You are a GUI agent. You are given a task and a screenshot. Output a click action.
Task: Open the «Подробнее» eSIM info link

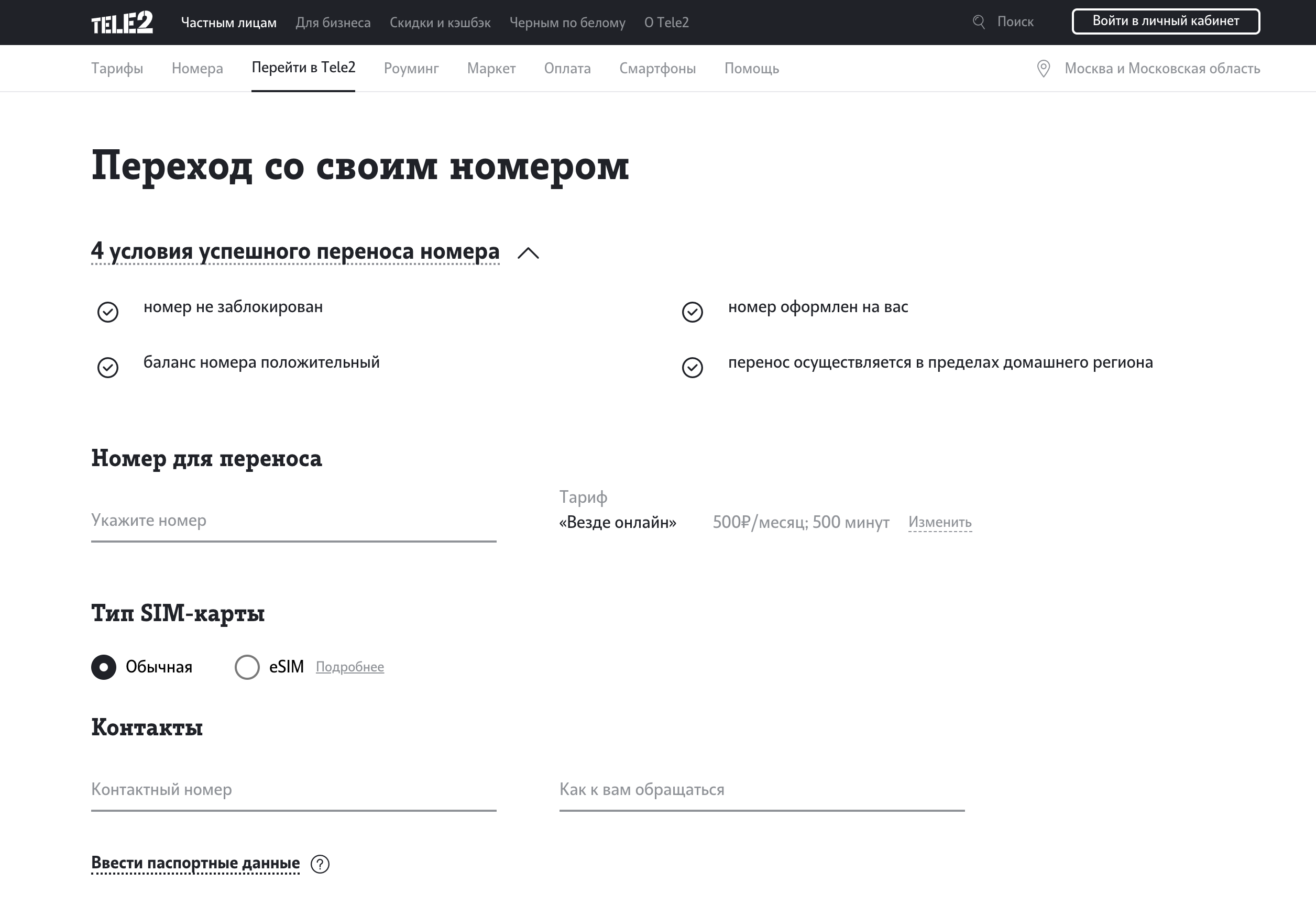pos(349,666)
